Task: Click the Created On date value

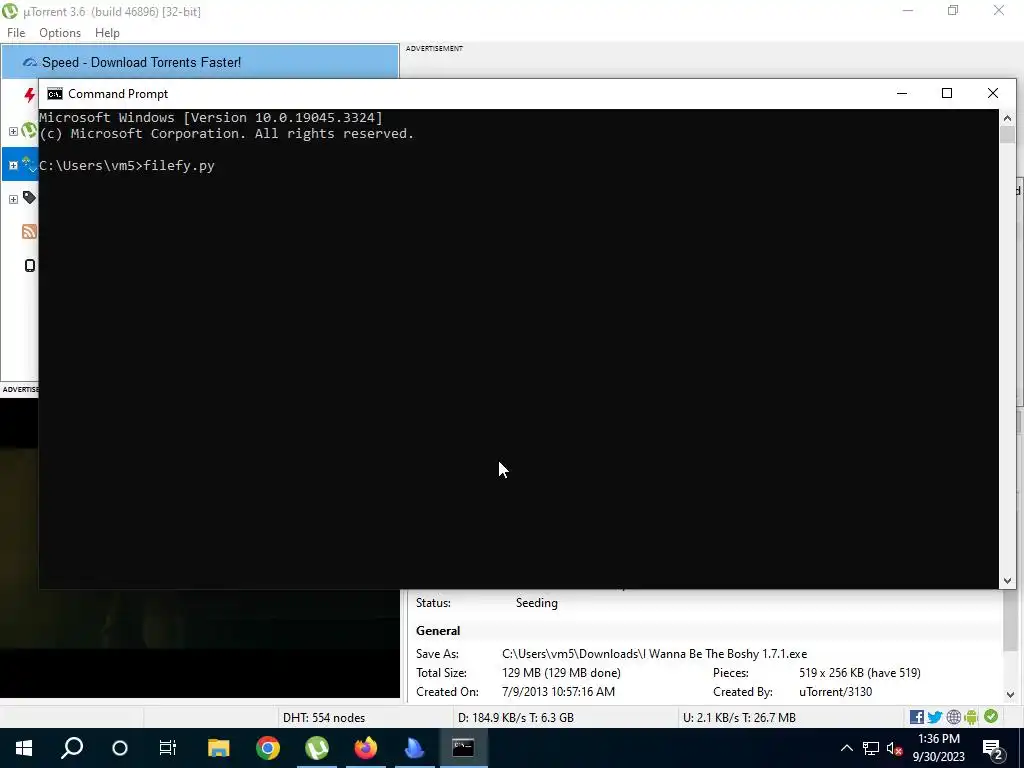Action: coord(558,692)
